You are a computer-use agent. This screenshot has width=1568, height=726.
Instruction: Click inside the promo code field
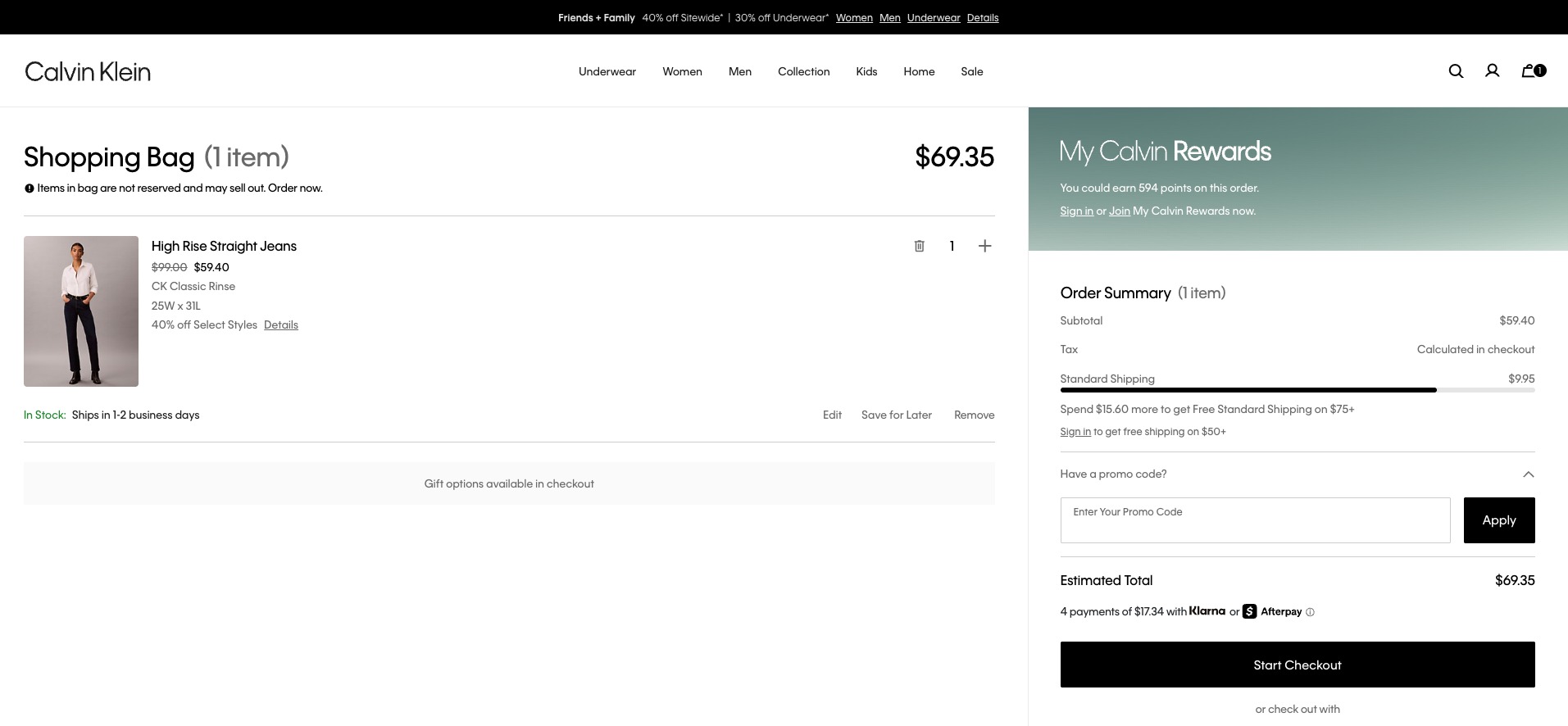tap(1255, 520)
